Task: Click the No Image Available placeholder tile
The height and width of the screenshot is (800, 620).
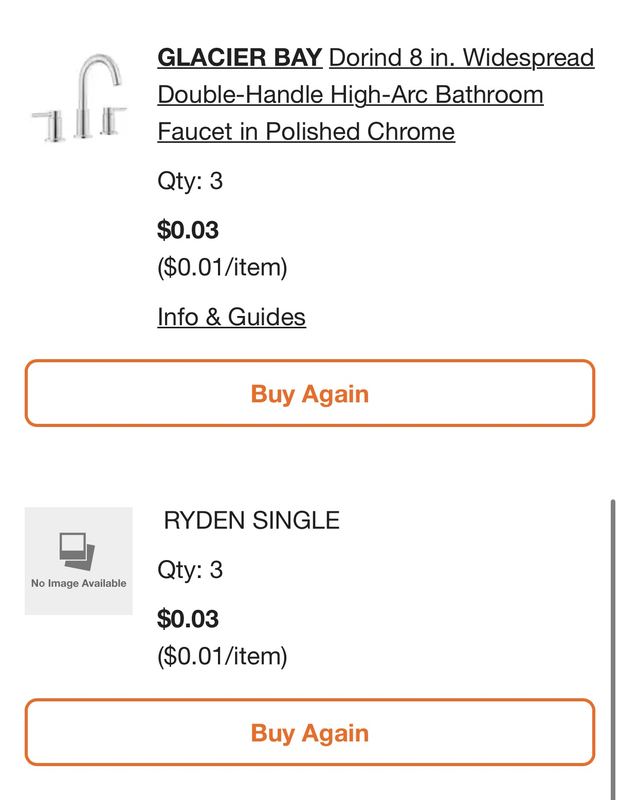Action: (79, 561)
